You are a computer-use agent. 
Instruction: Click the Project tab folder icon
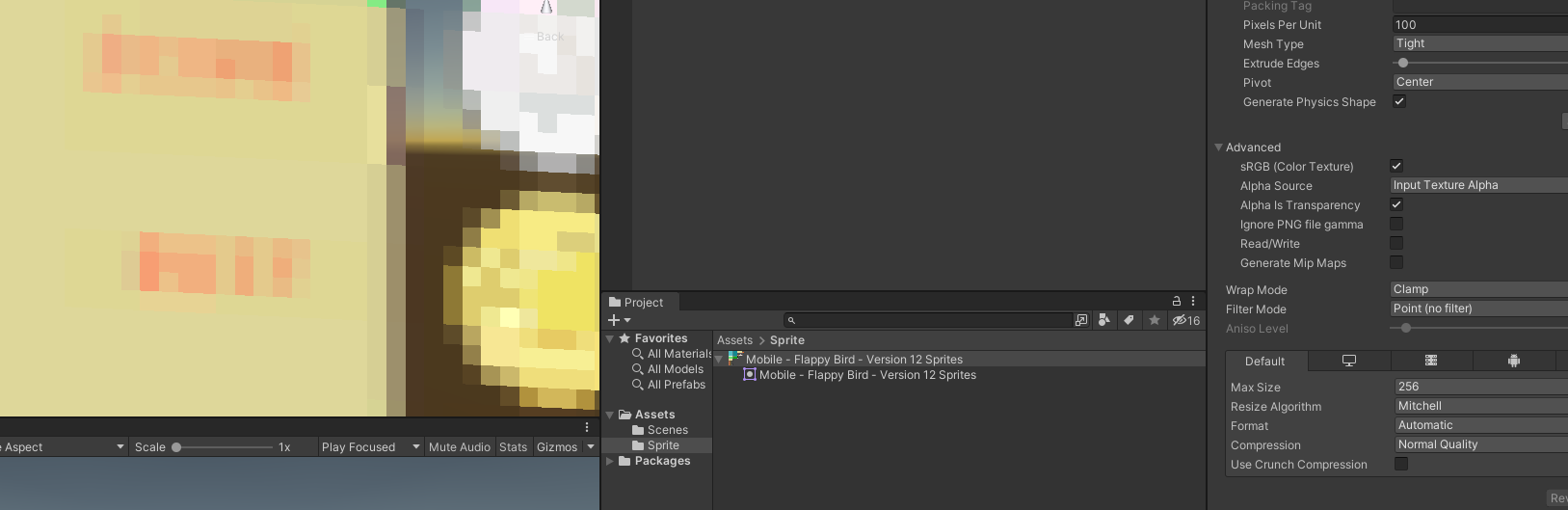pos(615,302)
